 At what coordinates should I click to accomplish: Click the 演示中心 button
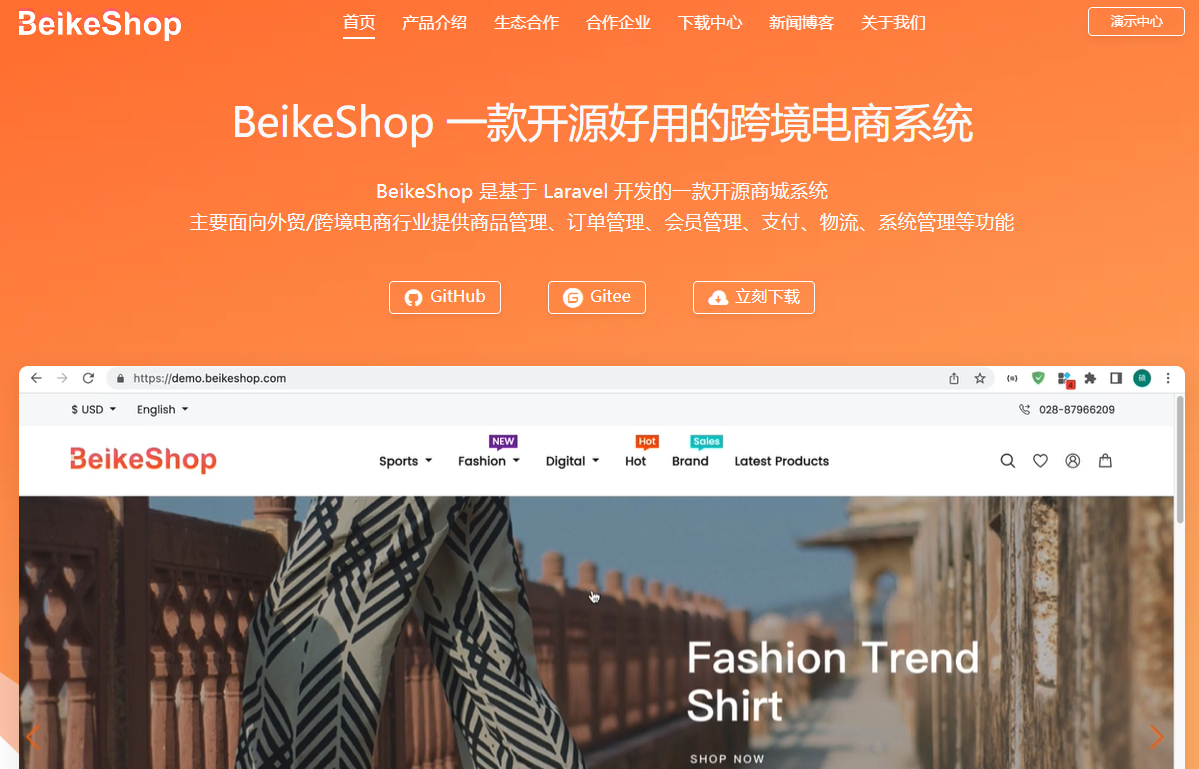click(x=1136, y=21)
